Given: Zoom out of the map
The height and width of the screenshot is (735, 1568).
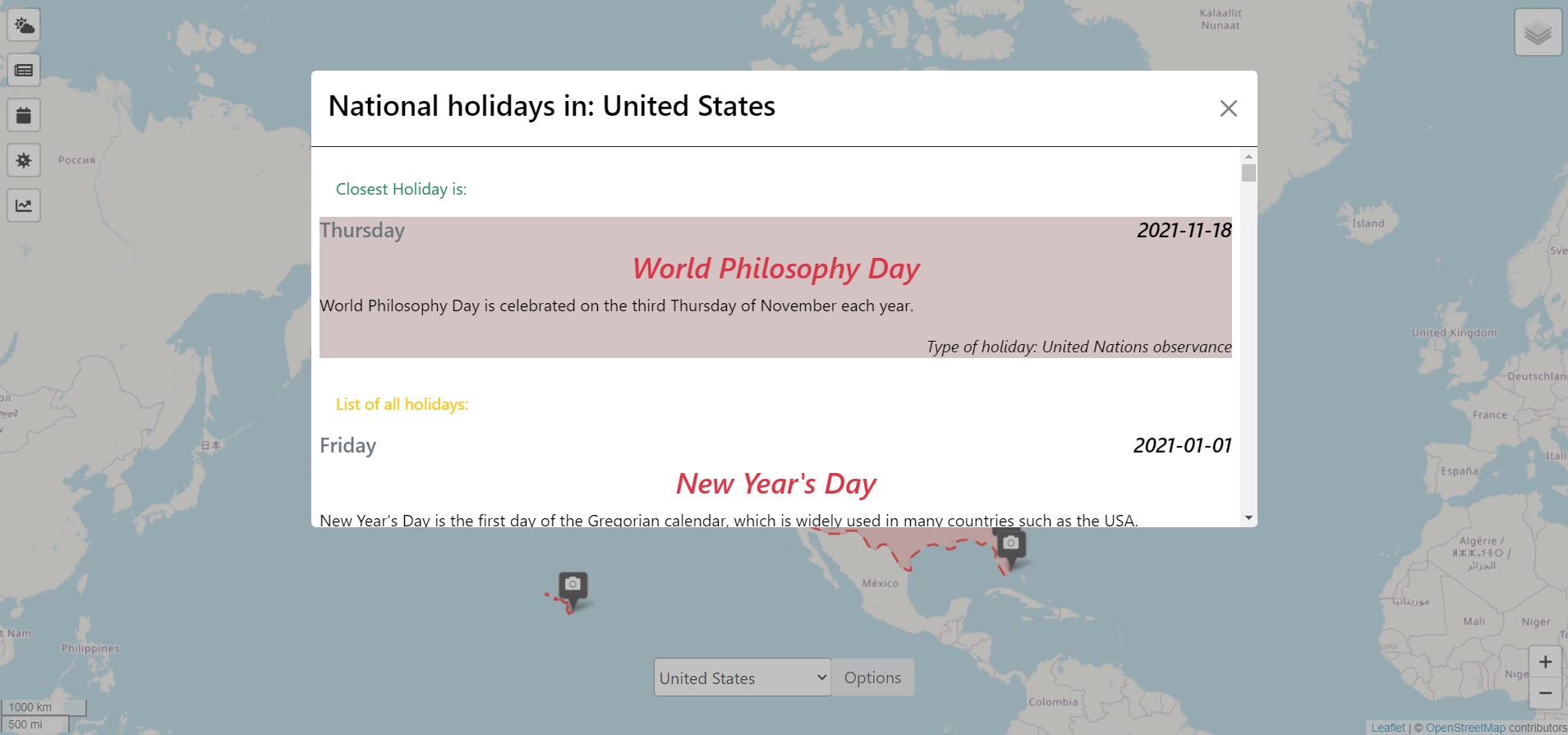Looking at the screenshot, I should click(1544, 693).
